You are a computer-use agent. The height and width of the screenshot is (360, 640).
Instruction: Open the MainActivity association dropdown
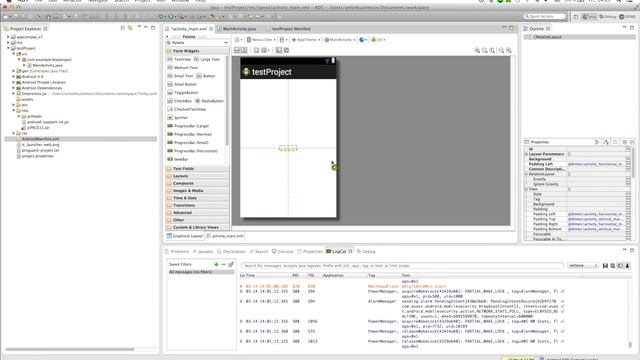click(340, 40)
